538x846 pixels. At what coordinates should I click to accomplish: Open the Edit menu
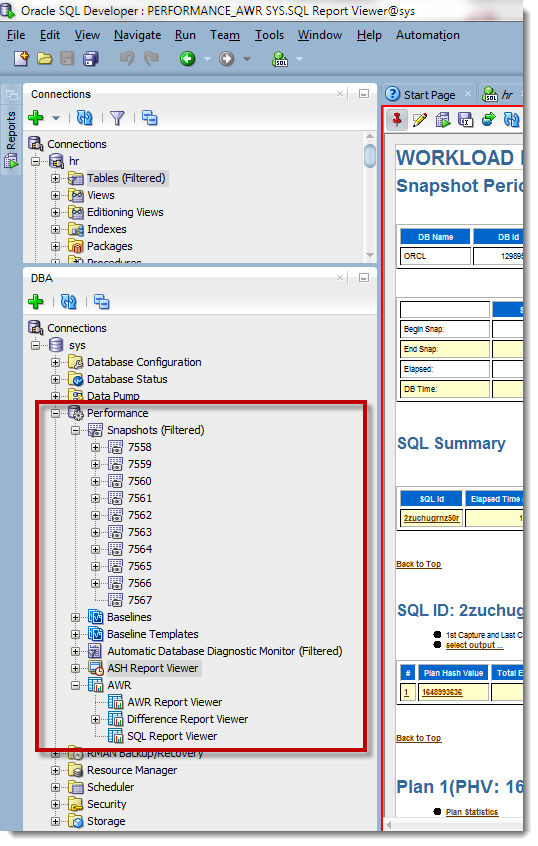point(50,35)
